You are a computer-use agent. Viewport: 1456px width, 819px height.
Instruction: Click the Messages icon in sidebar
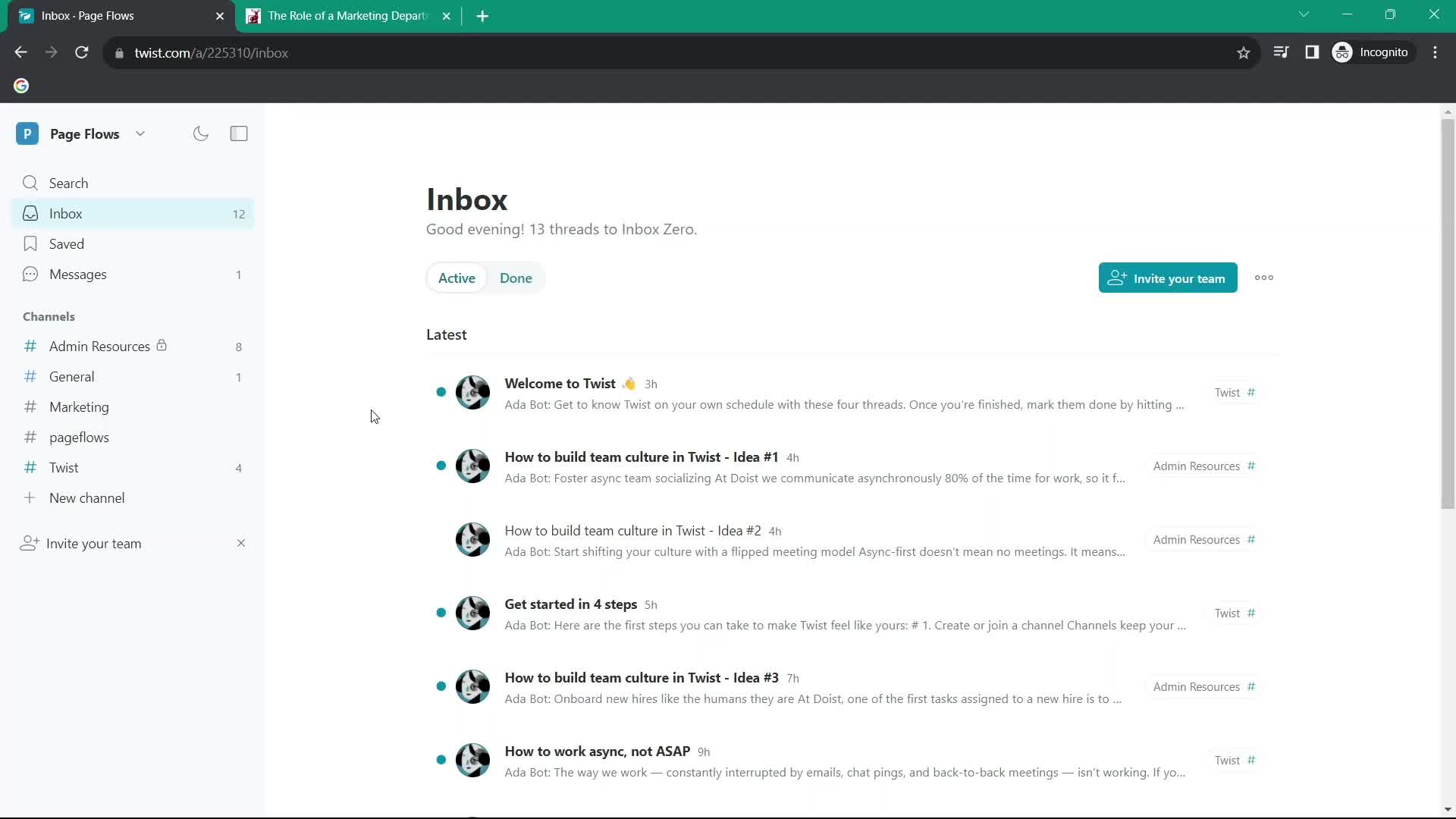tap(30, 274)
